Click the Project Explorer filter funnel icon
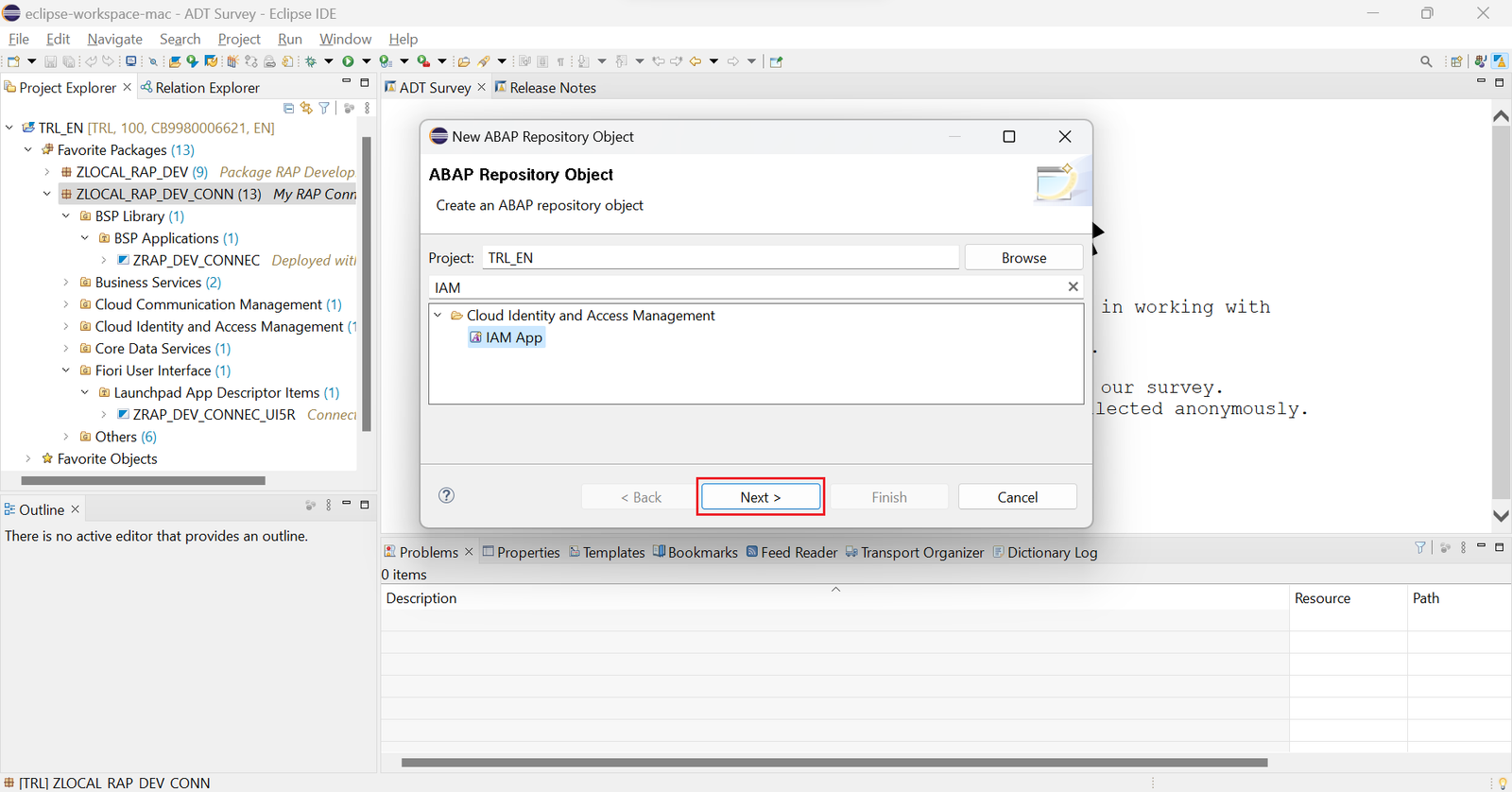This screenshot has height=792, width=1512. [324, 108]
